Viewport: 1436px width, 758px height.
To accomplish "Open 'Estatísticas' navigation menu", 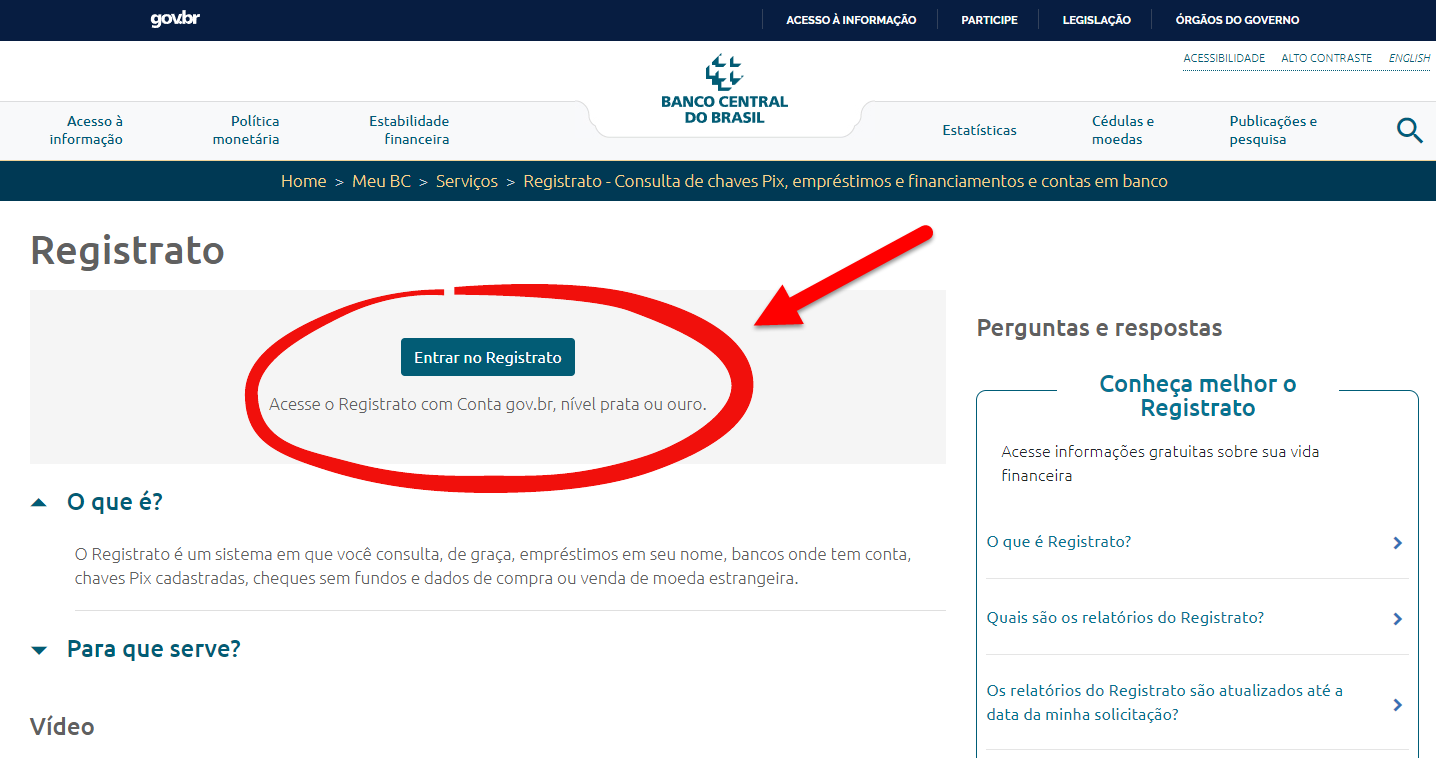I will [979, 130].
